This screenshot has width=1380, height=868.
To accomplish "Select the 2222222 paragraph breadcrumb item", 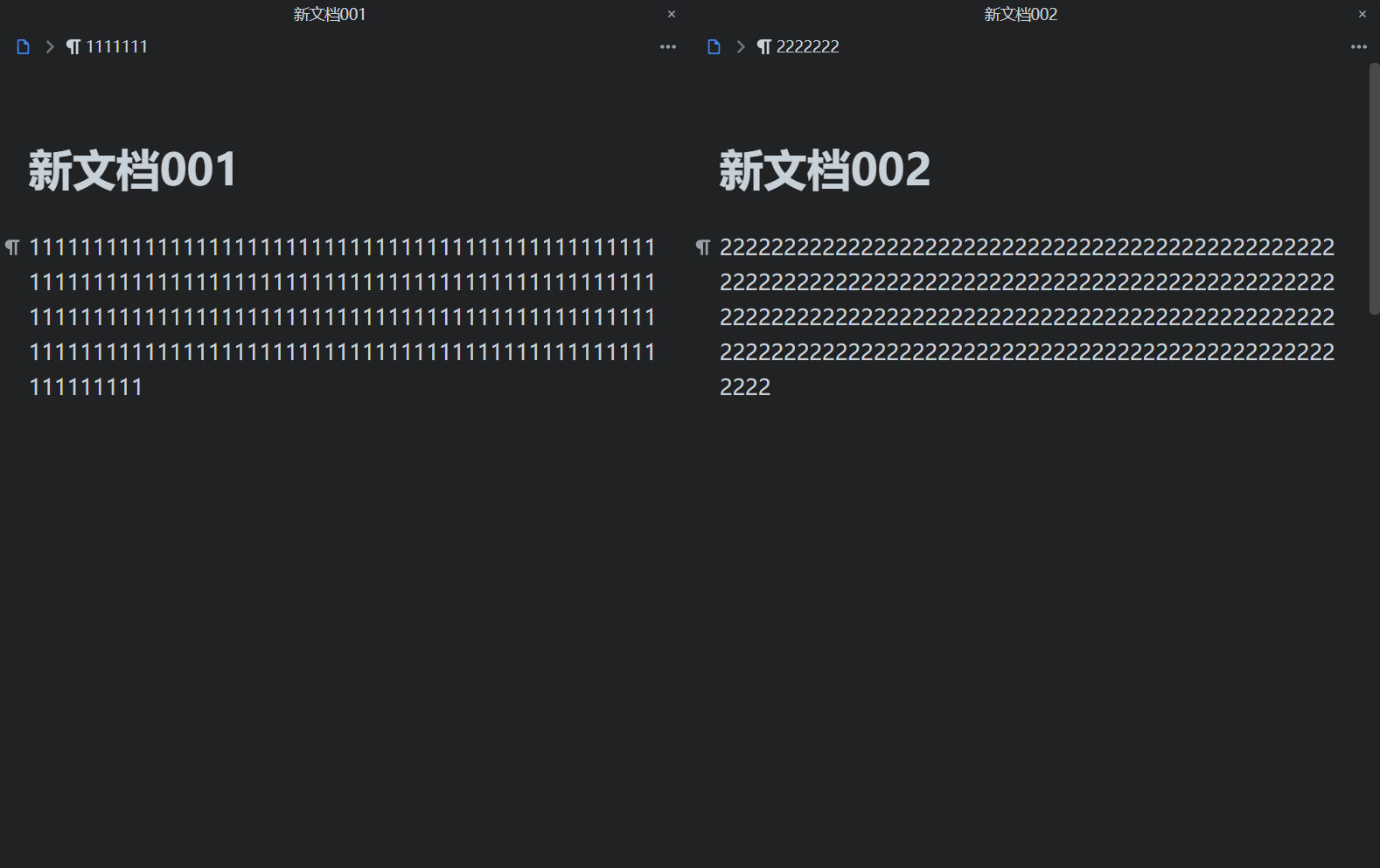I will point(798,47).
